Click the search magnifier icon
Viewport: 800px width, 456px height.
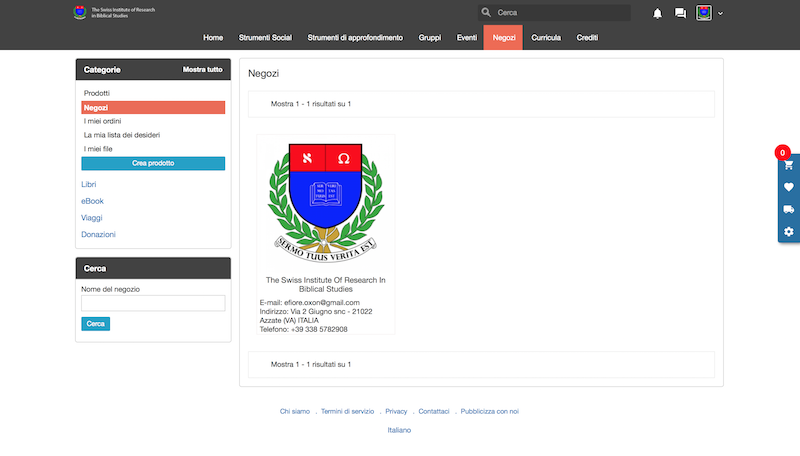point(486,13)
